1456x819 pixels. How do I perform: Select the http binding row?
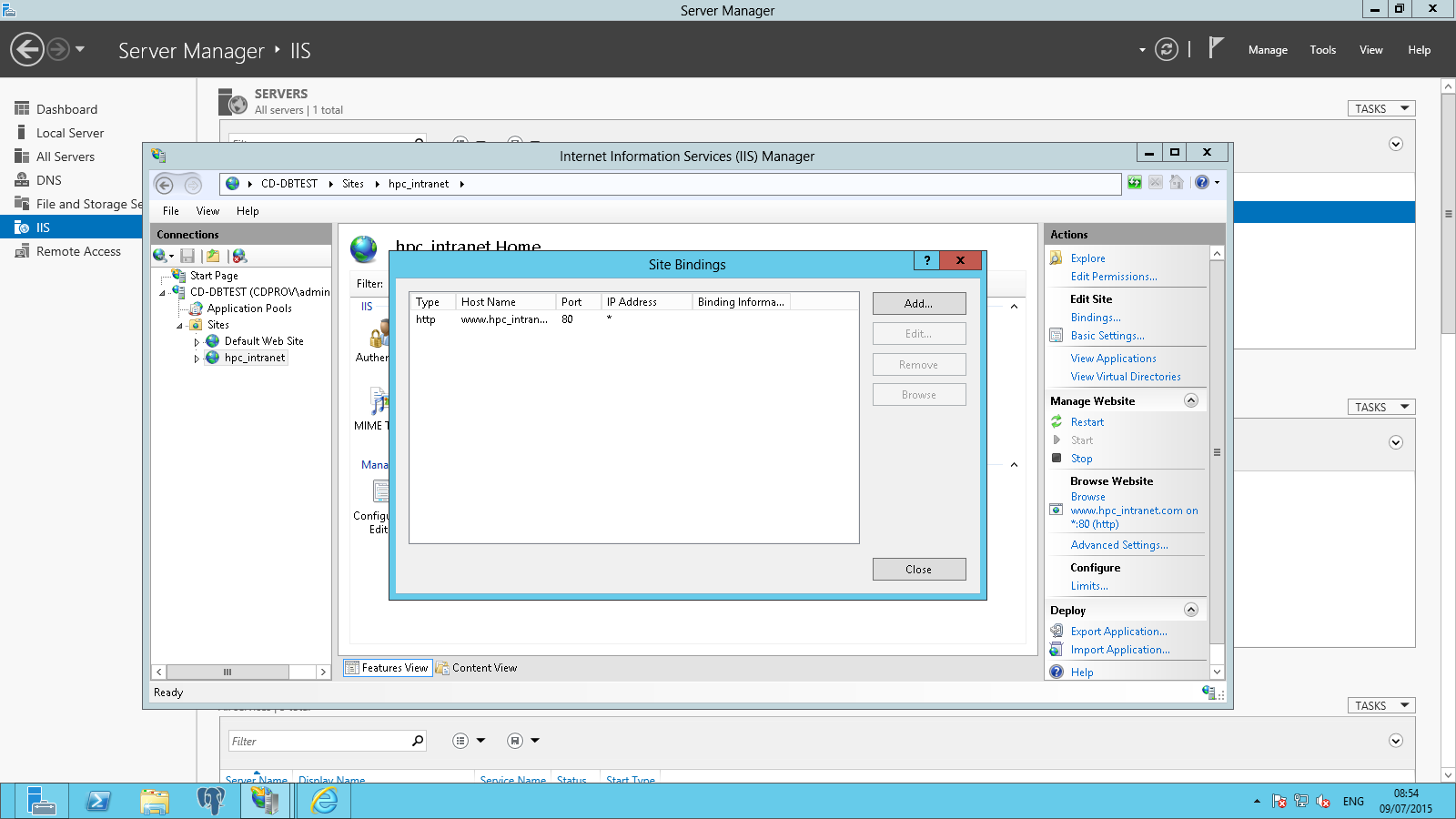[633, 319]
